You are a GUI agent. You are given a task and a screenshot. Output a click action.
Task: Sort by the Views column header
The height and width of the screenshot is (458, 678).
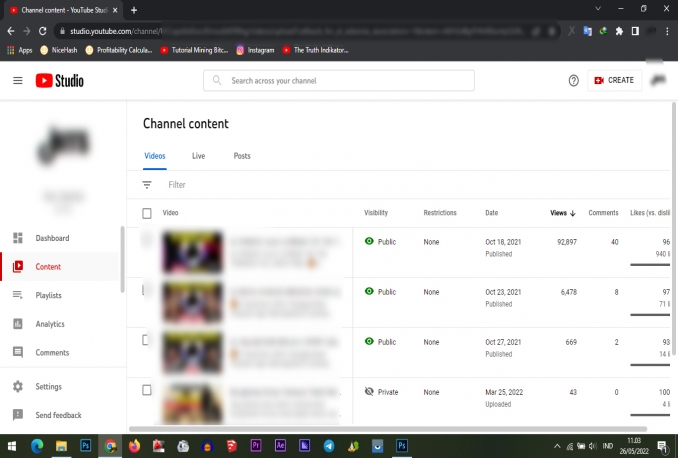[x=562, y=213]
